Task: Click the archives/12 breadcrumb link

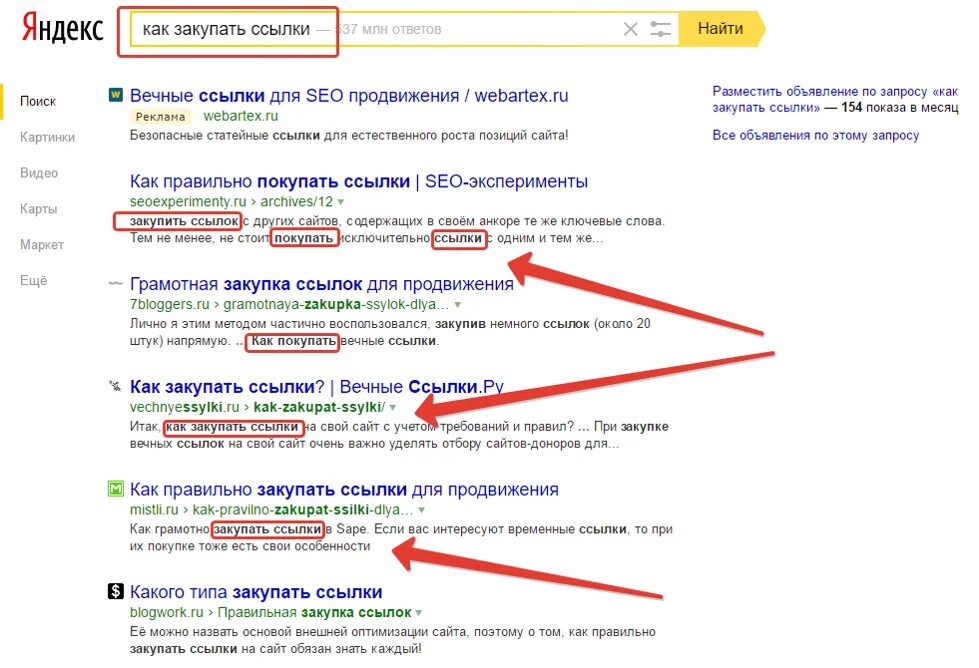Action: (297, 202)
